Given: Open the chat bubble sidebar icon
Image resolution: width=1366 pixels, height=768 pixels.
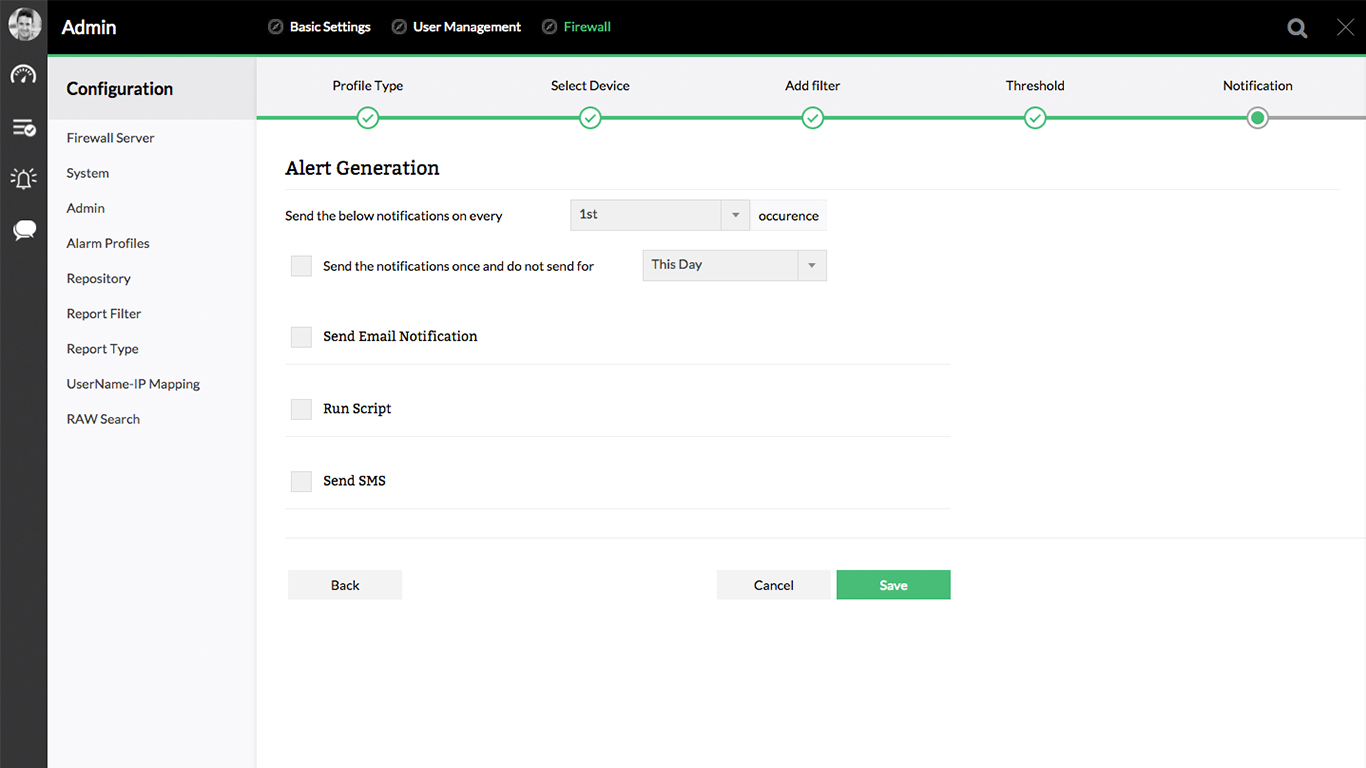Looking at the screenshot, I should [24, 231].
